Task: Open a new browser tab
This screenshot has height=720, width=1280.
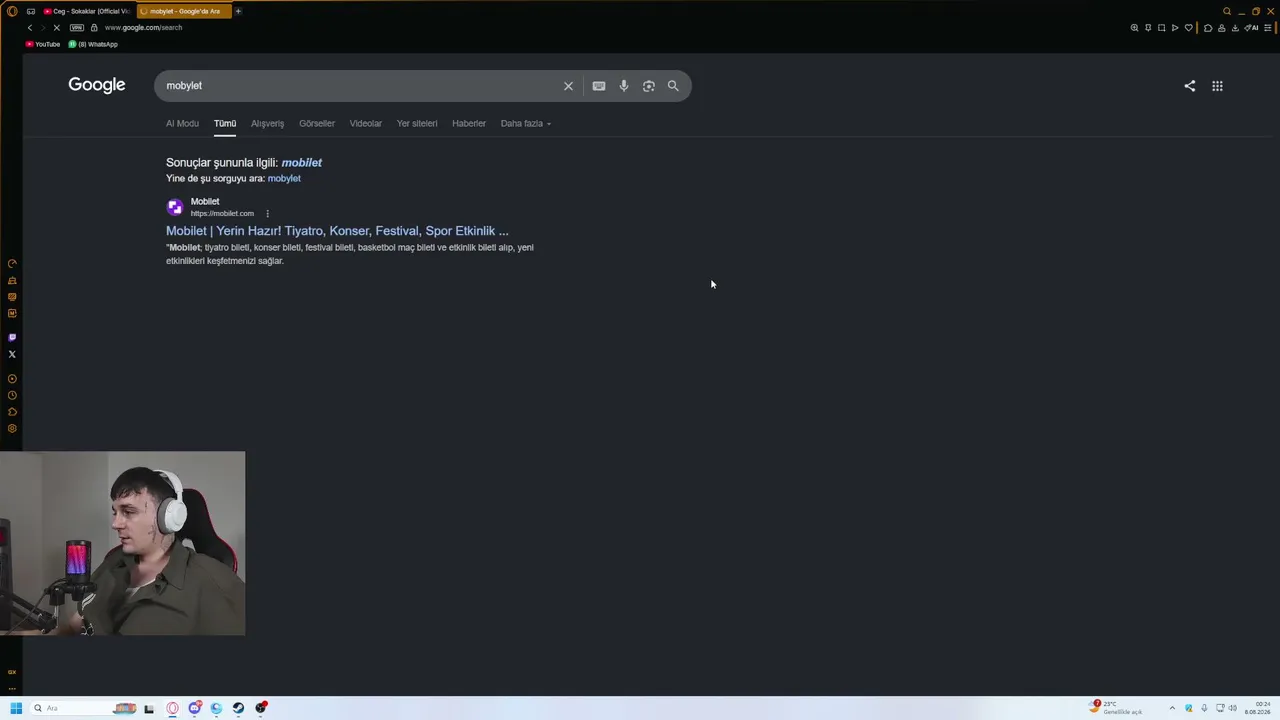Action: pos(238,11)
